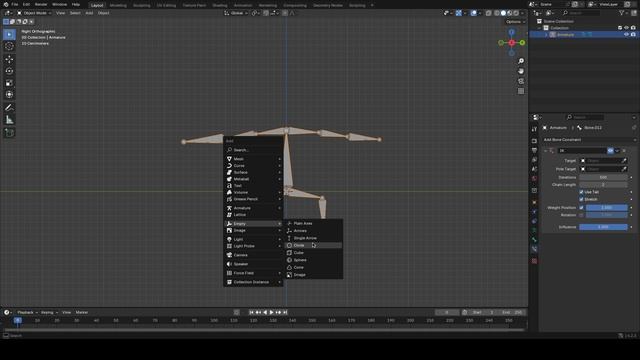Open the File menu

(x=15, y=4)
